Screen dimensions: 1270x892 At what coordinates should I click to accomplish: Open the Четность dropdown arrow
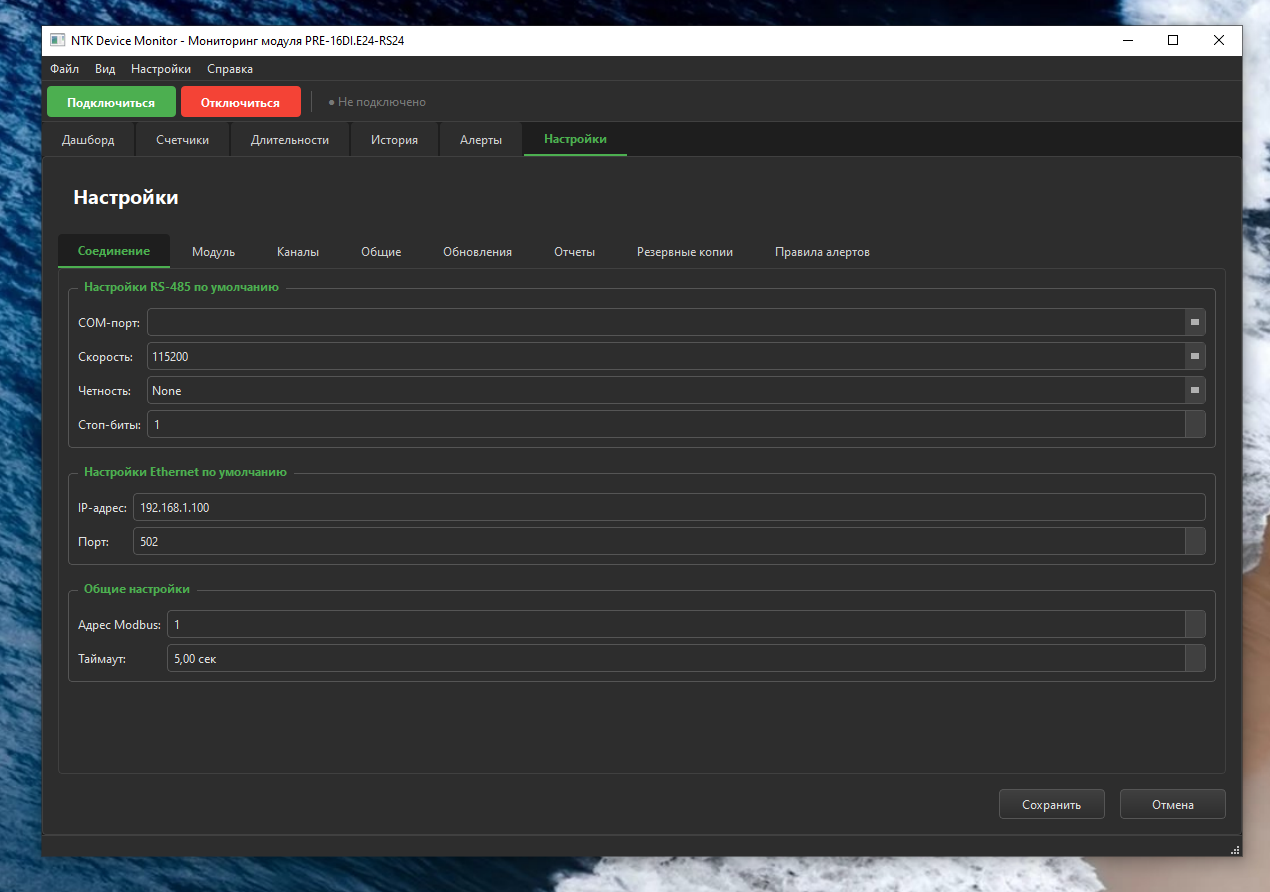tap(1194, 390)
